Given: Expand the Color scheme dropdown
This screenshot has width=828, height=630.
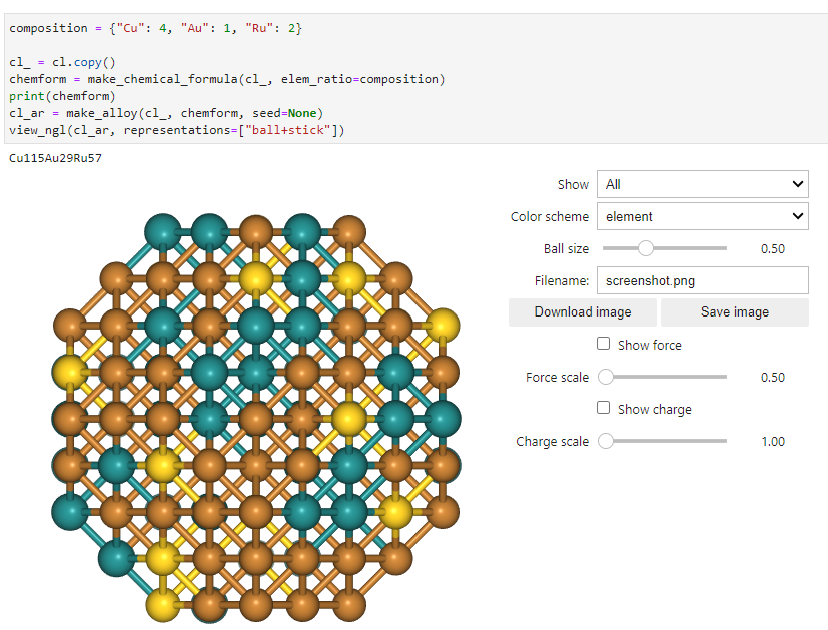Looking at the screenshot, I should coord(702,216).
